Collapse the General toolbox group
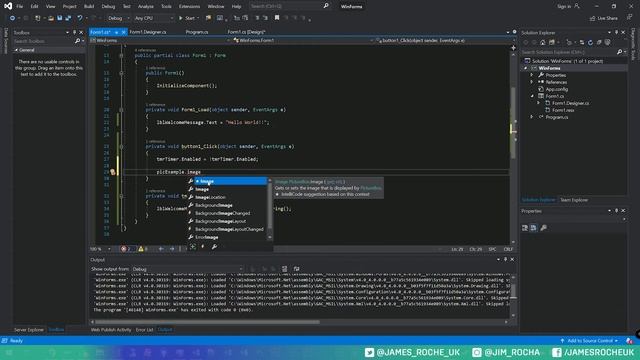Viewport: 640px width, 360px height. [x=16, y=50]
